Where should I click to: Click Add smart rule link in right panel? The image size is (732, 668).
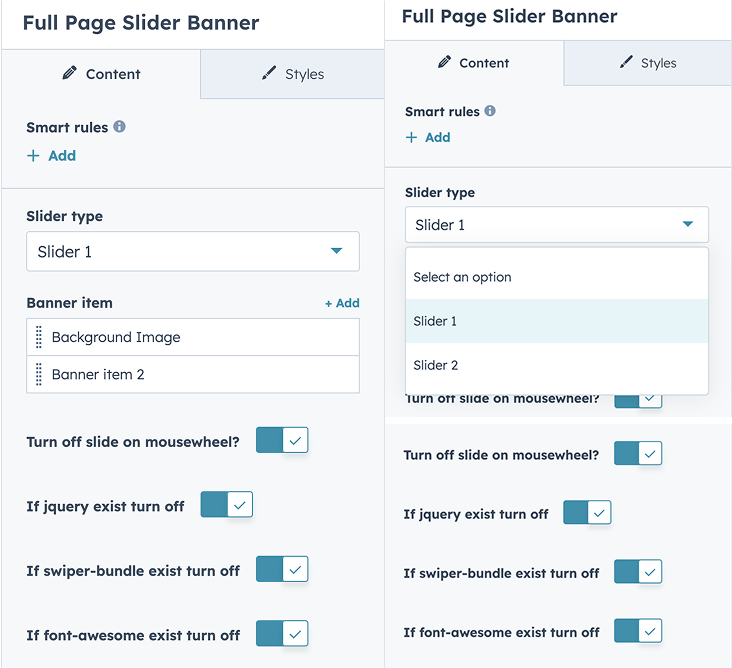pos(428,138)
